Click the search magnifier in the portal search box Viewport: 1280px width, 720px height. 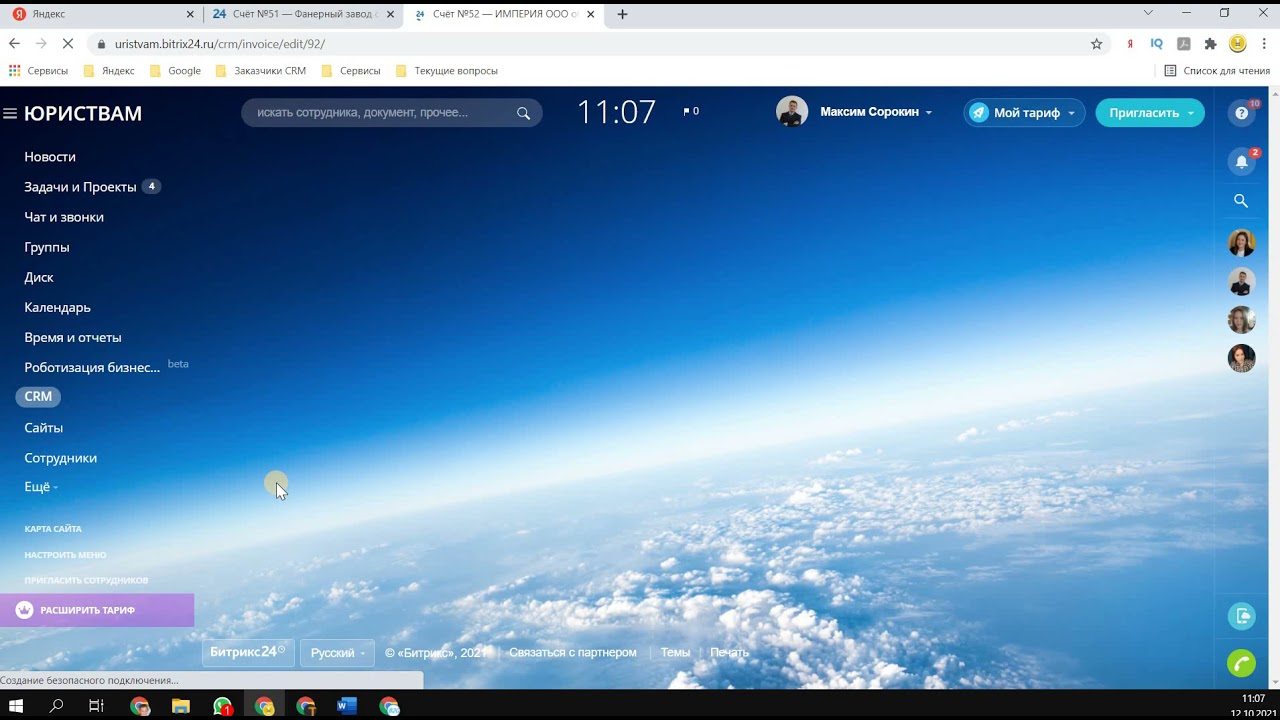point(523,113)
